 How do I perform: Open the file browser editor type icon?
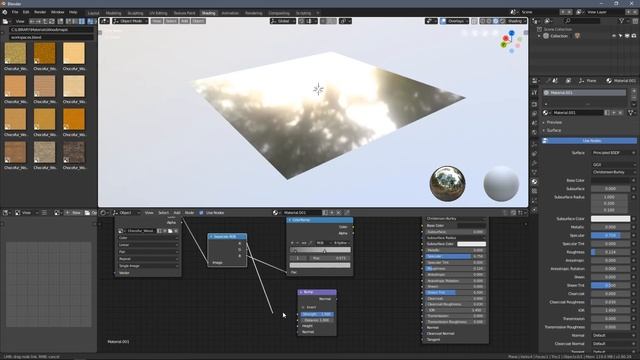click(x=6, y=21)
